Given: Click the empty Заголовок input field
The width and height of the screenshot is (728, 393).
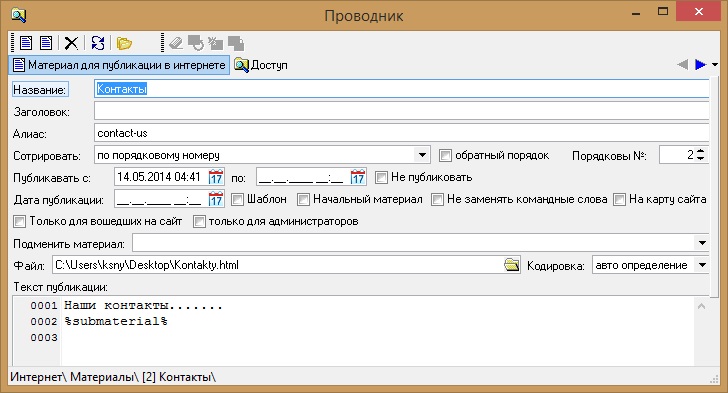Looking at the screenshot, I should pyautogui.click(x=401, y=111).
